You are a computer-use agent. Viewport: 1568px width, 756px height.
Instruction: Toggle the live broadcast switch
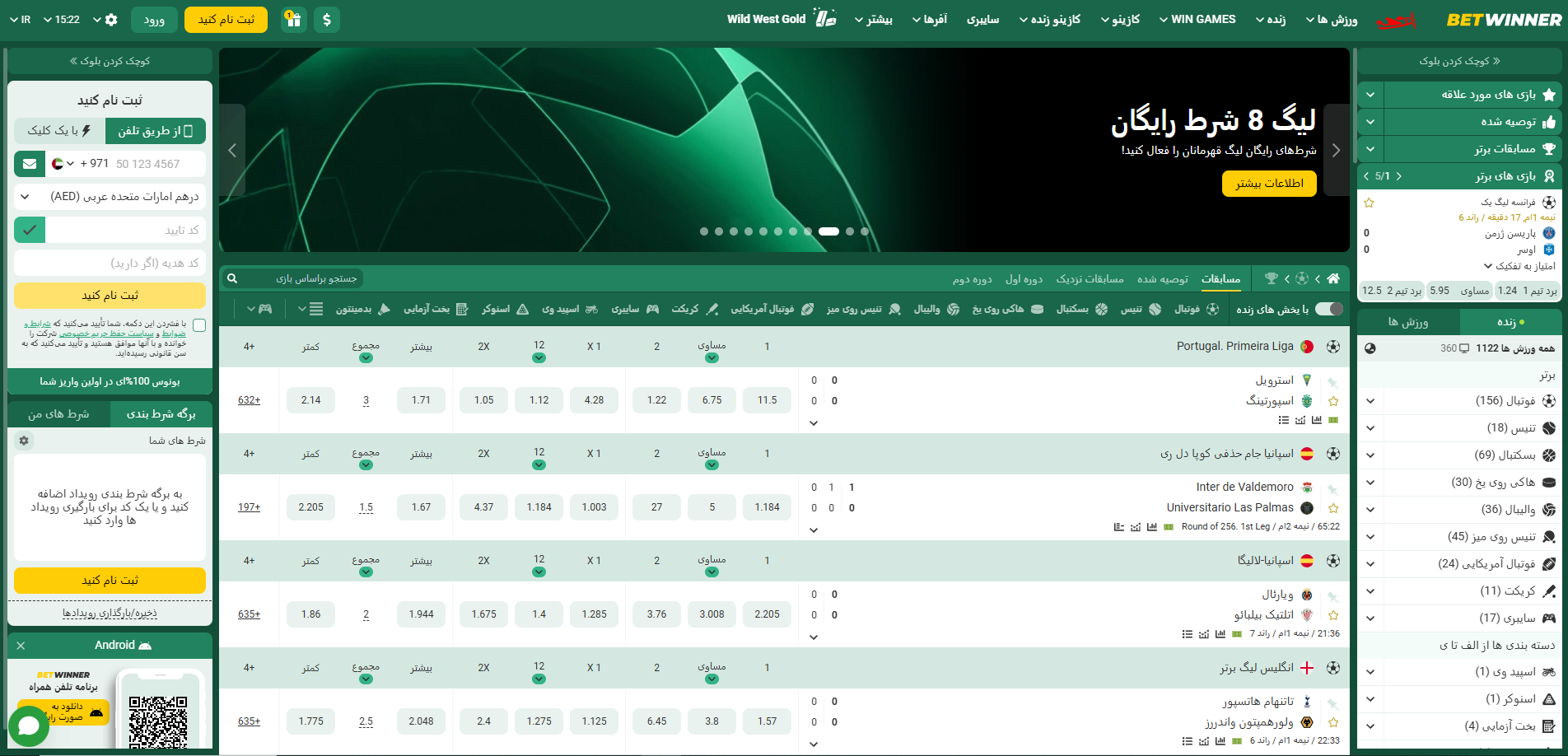click(x=1328, y=309)
